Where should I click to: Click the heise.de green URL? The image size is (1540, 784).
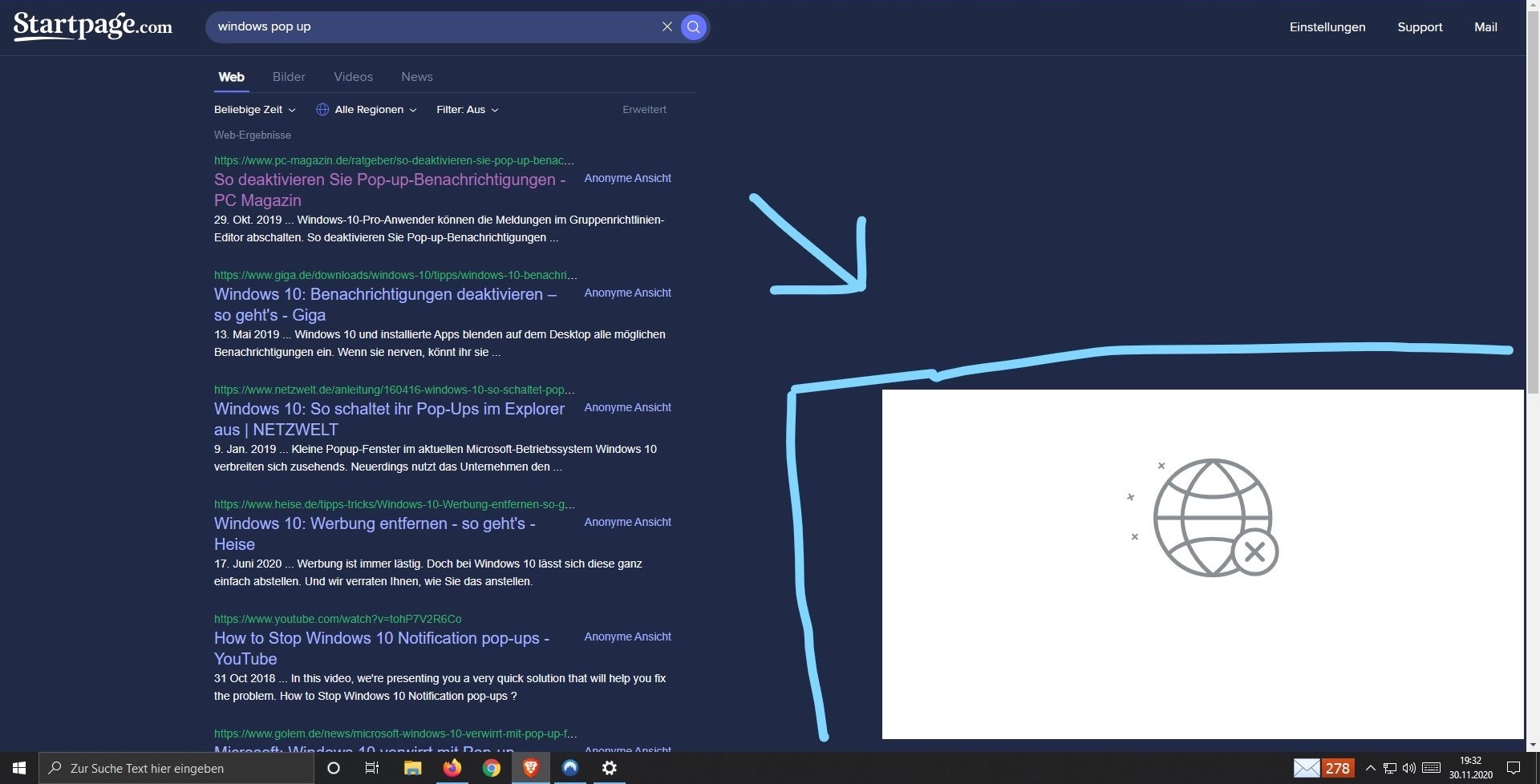click(395, 504)
